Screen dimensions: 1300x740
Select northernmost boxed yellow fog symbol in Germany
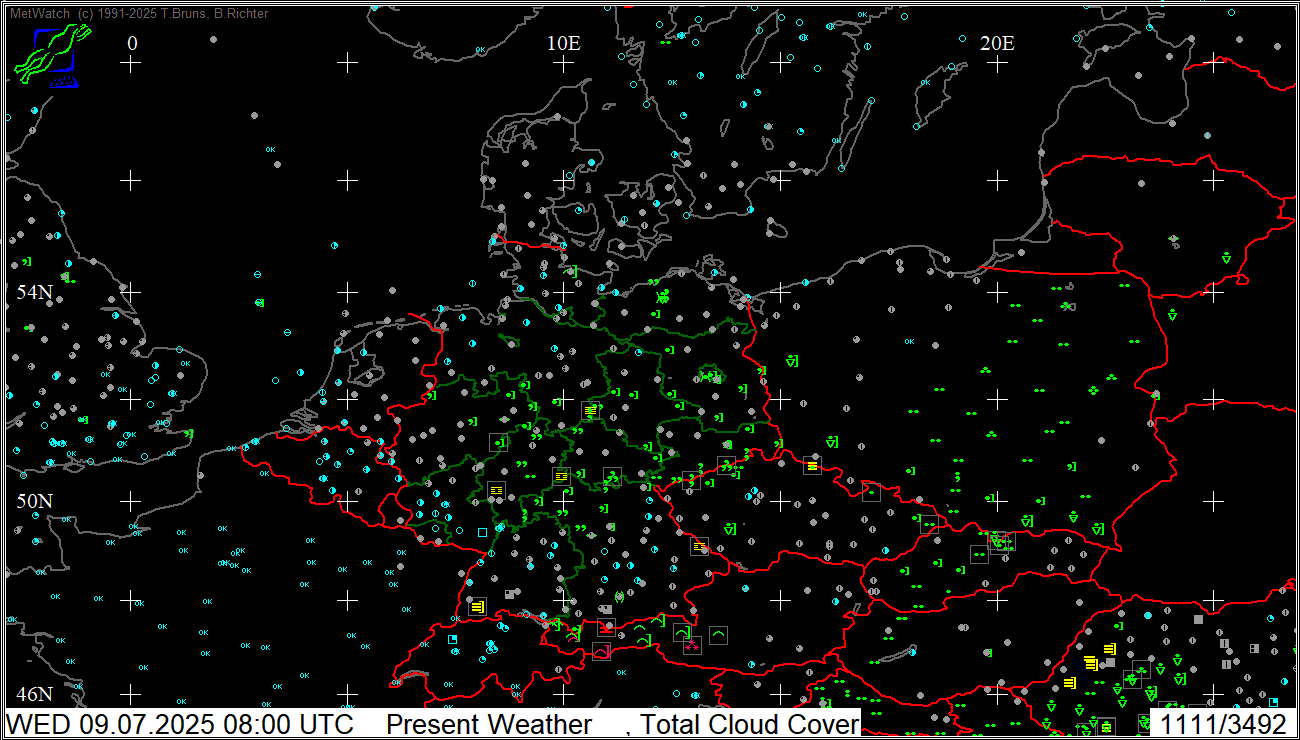click(590, 410)
